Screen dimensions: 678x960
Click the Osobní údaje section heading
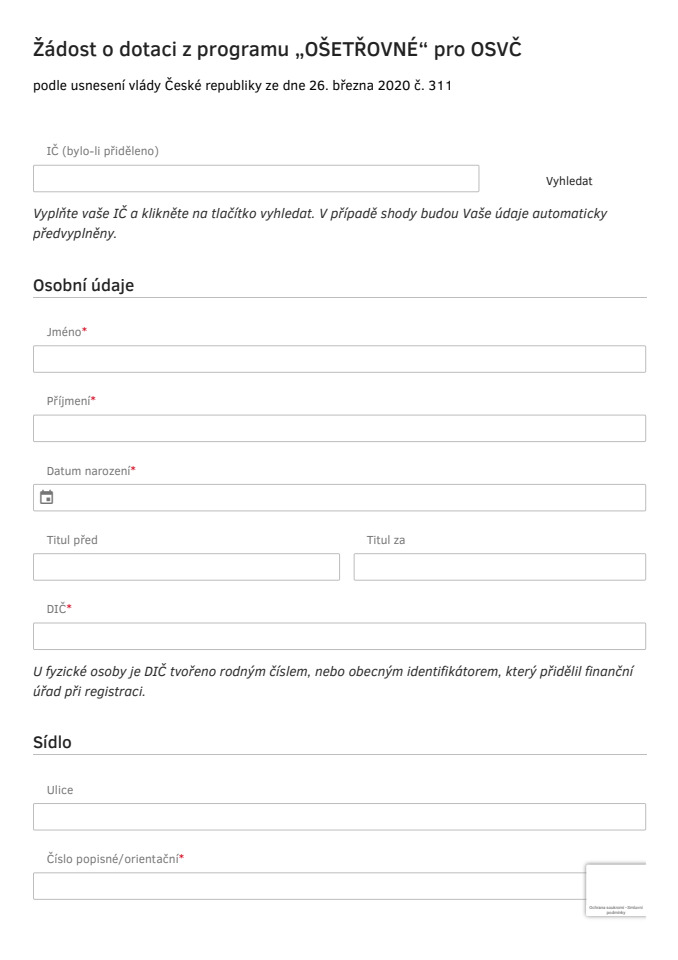tap(84, 285)
